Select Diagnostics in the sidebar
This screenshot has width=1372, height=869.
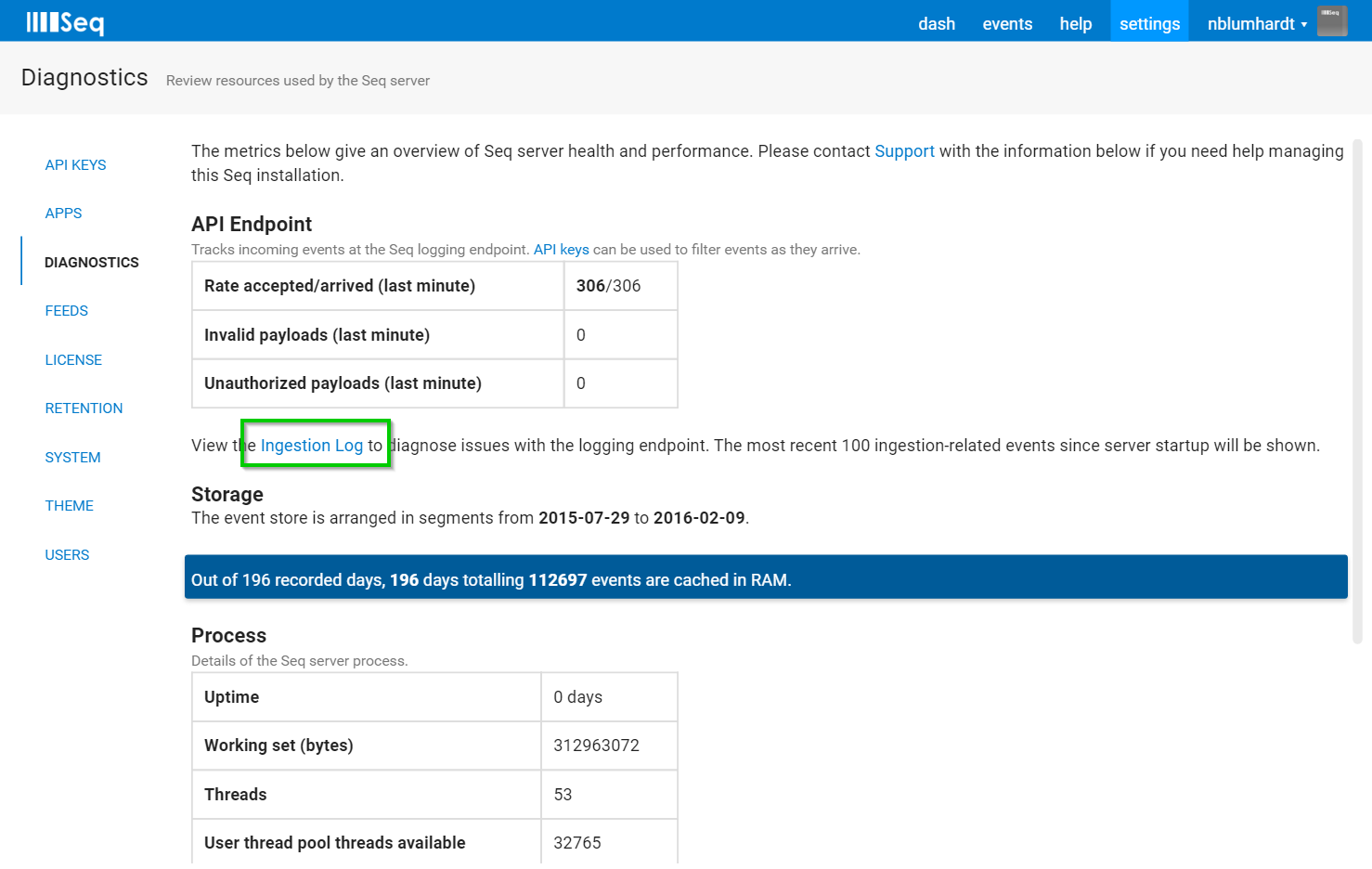(91, 262)
